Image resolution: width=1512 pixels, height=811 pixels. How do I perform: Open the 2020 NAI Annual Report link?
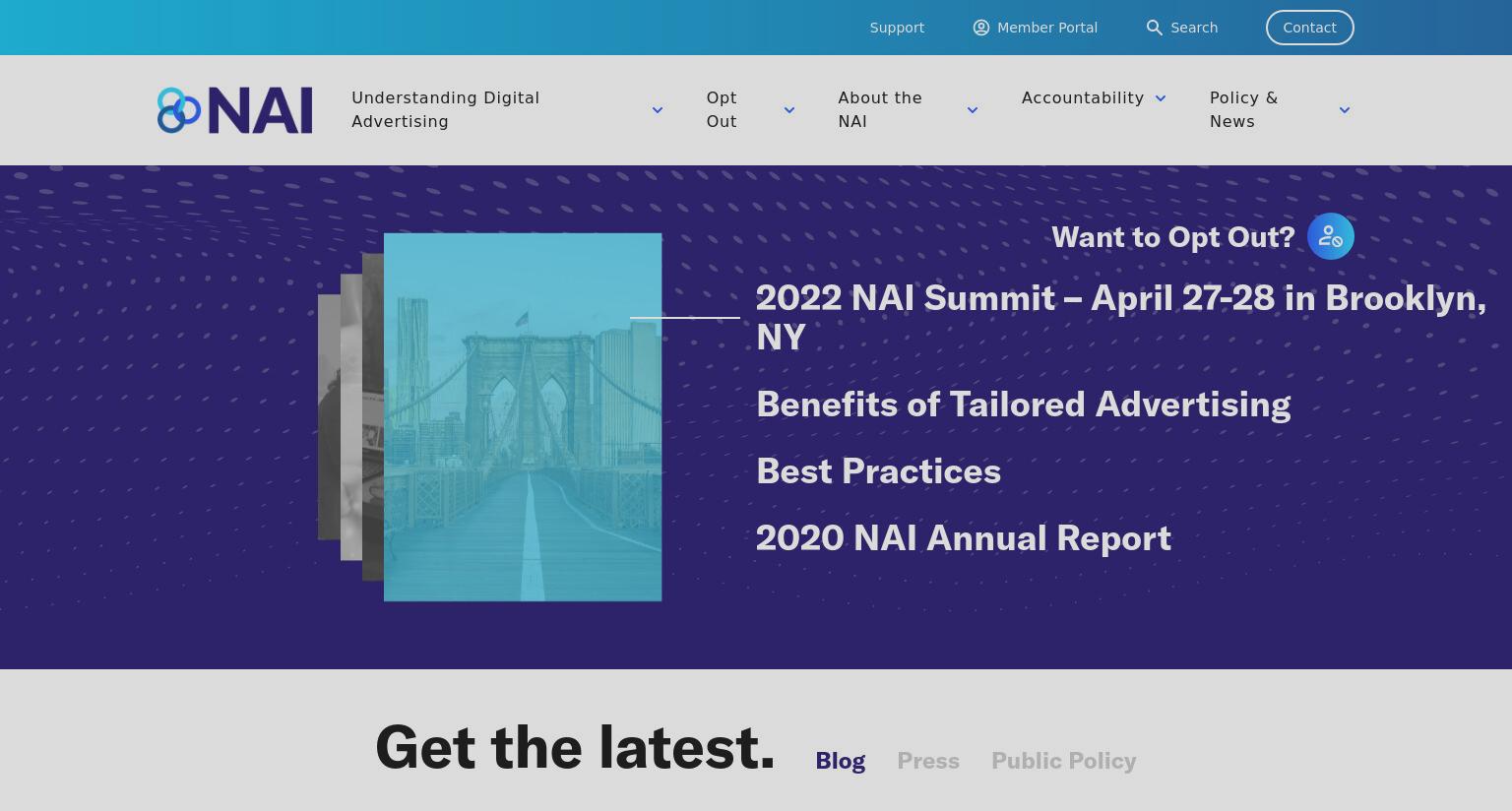[964, 538]
